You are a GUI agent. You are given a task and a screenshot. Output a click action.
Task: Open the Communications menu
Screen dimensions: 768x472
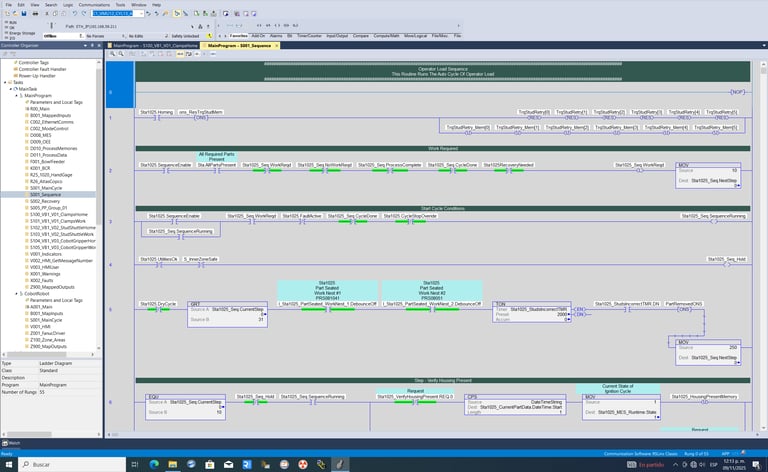click(x=94, y=4)
